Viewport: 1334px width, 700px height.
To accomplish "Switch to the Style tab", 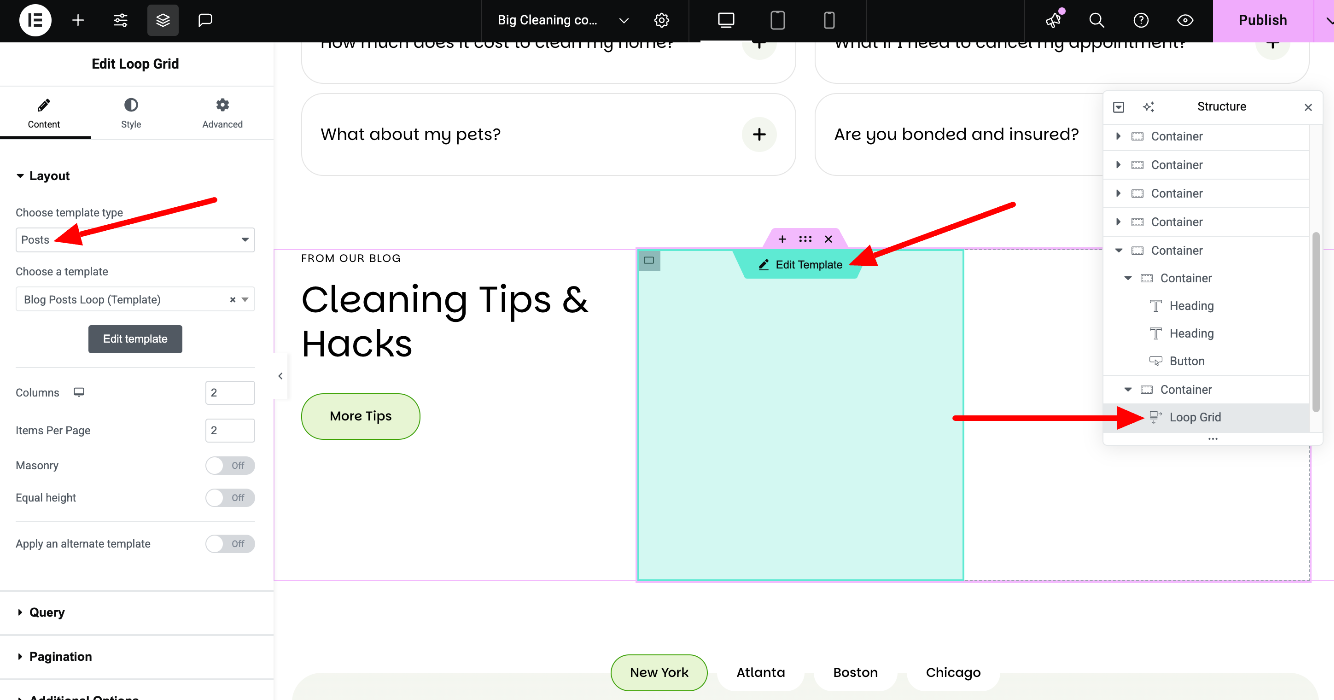I will point(131,112).
